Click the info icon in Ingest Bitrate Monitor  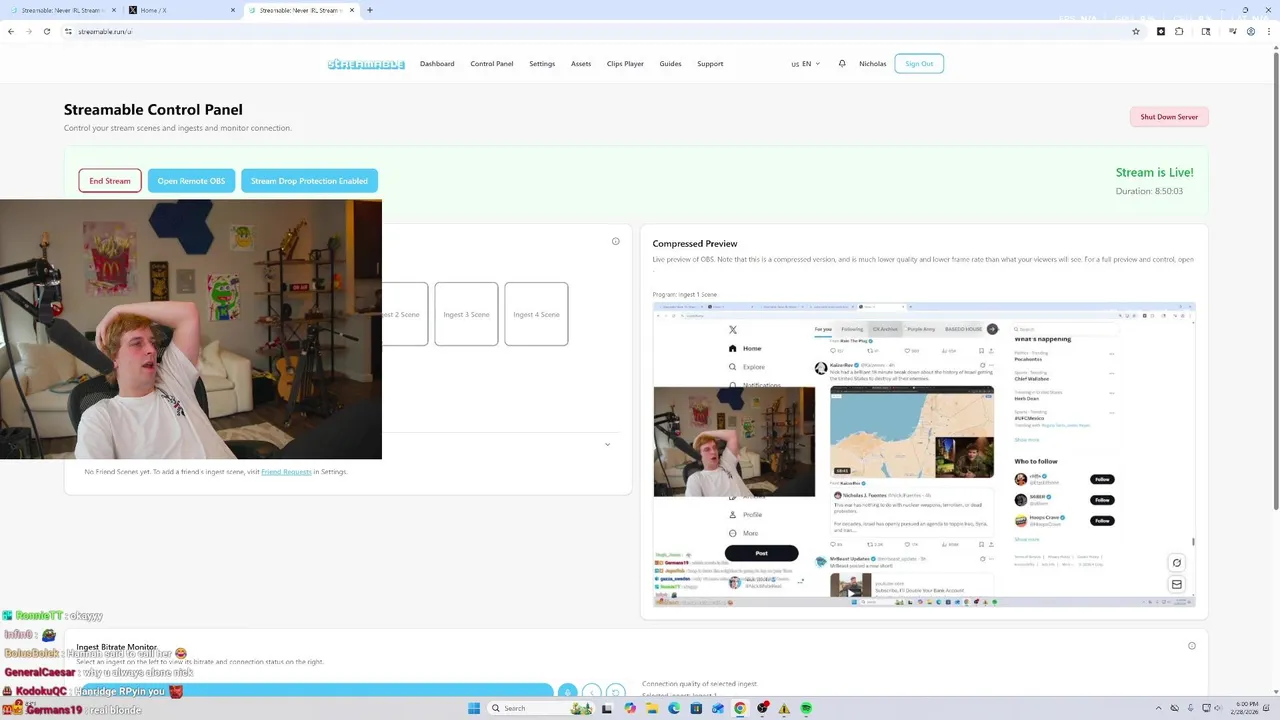(x=1192, y=646)
